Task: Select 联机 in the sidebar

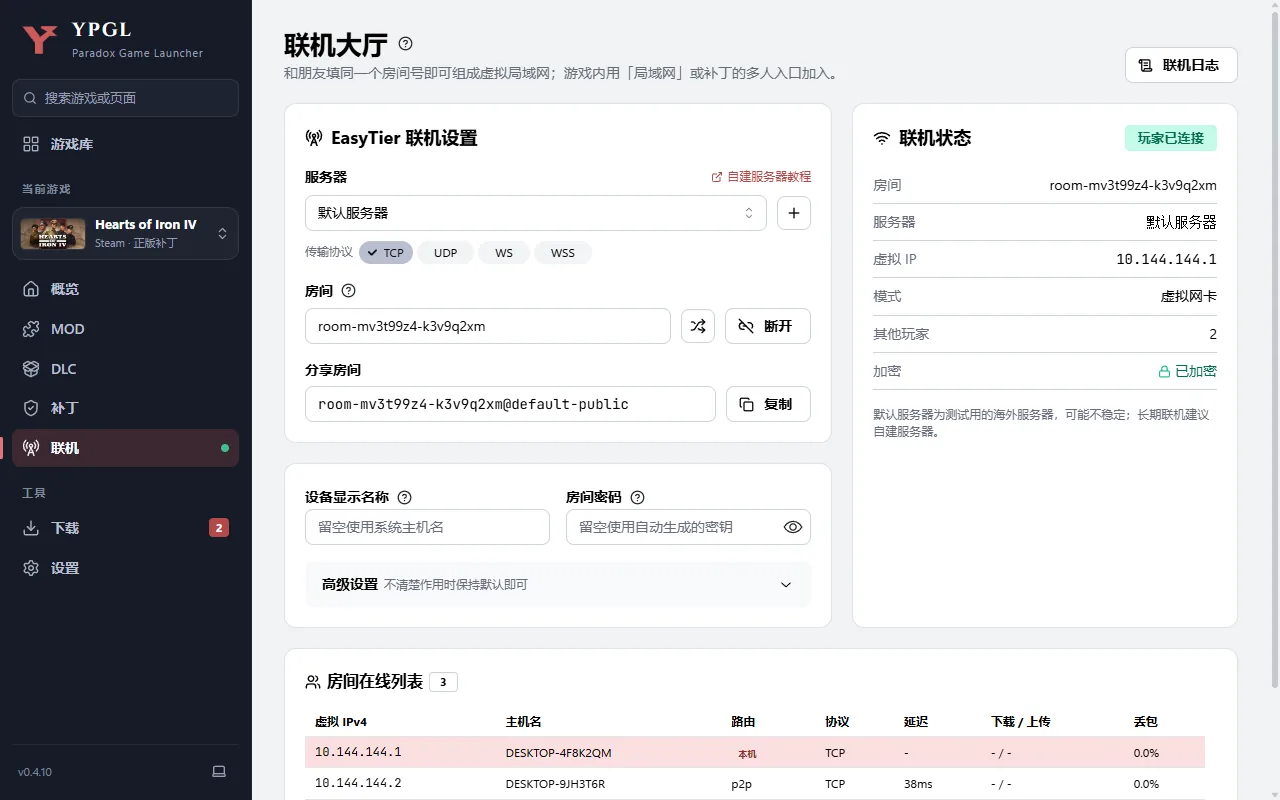Action: click(125, 448)
